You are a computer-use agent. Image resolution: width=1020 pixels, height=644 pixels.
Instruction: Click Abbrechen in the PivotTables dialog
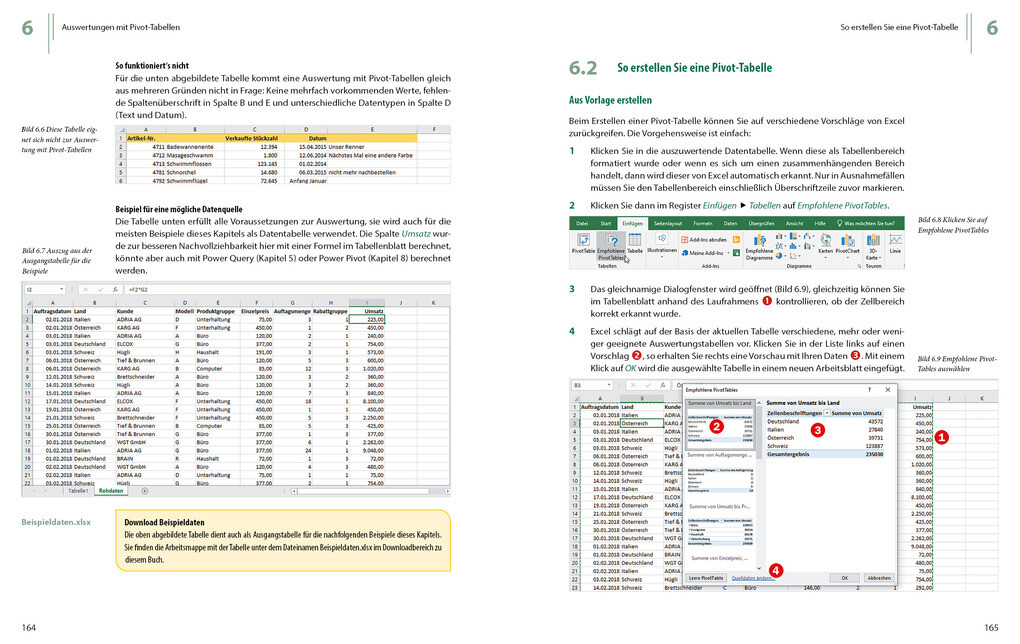point(879,578)
